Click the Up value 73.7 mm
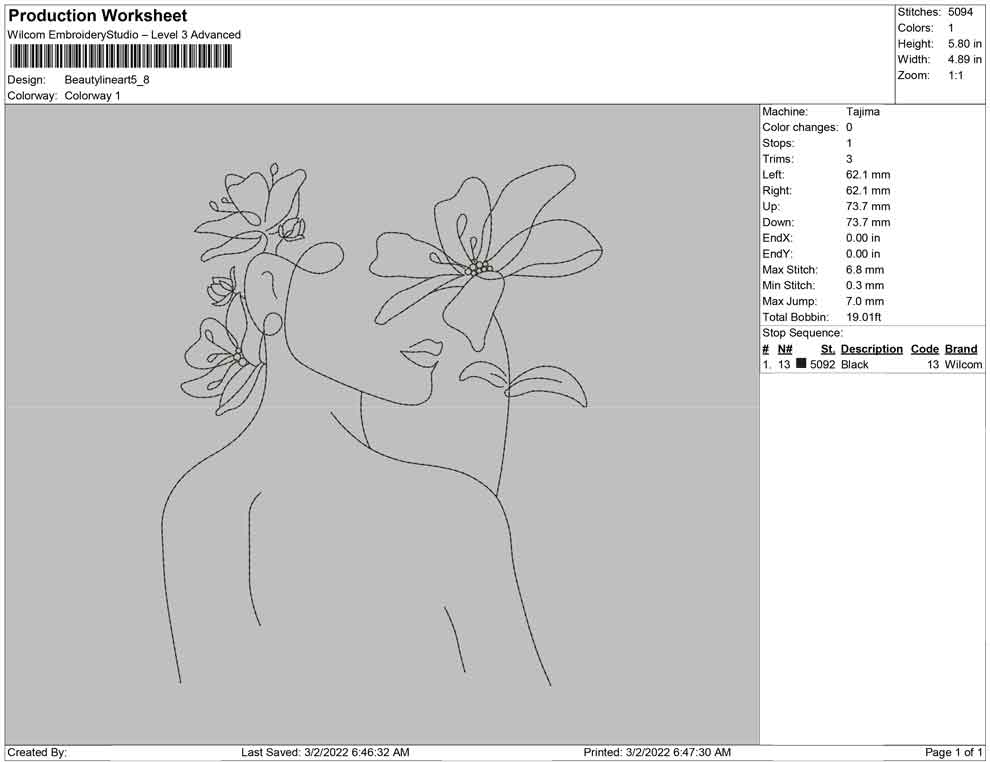Viewport: 990px width, 762px height. [x=868, y=206]
